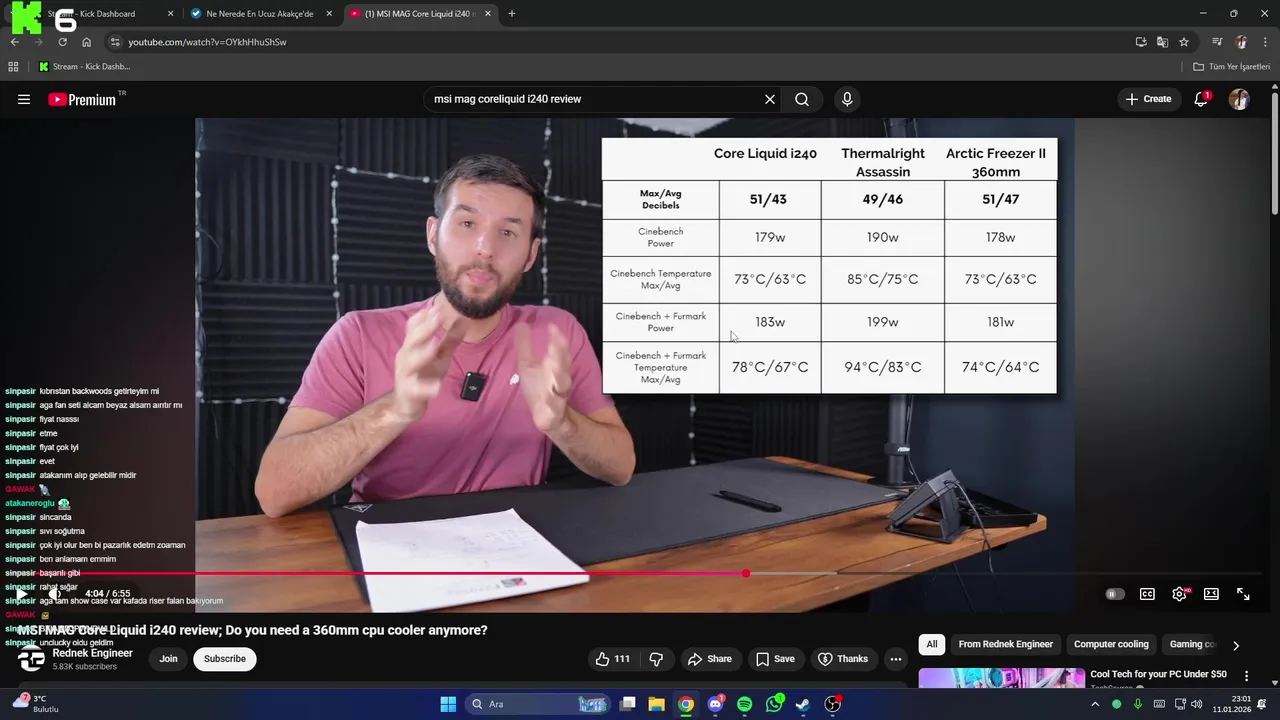Image resolution: width=1280 pixels, height=720 pixels.
Task: Share this video
Action: coord(709,659)
